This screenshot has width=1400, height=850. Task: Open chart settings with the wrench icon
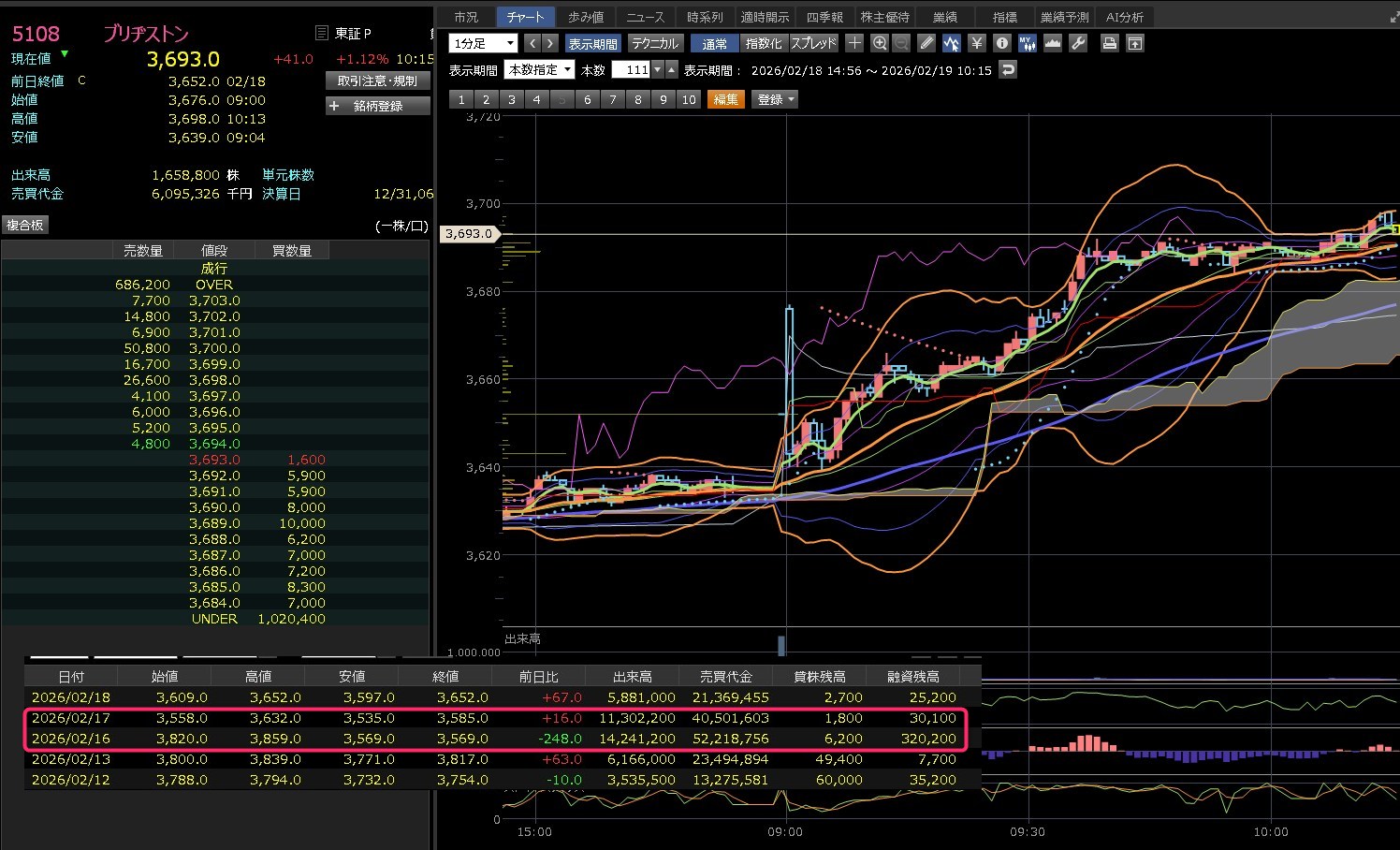pos(1078,43)
